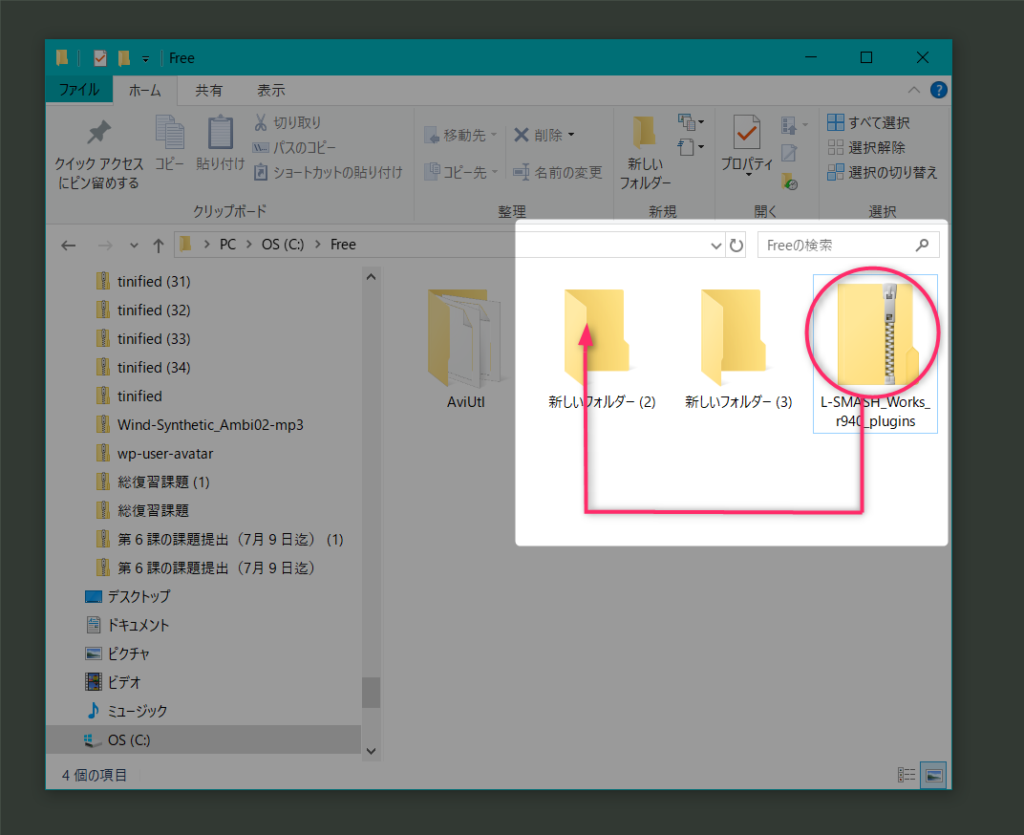Click Invert selection (選択の切り替え)

point(882,172)
